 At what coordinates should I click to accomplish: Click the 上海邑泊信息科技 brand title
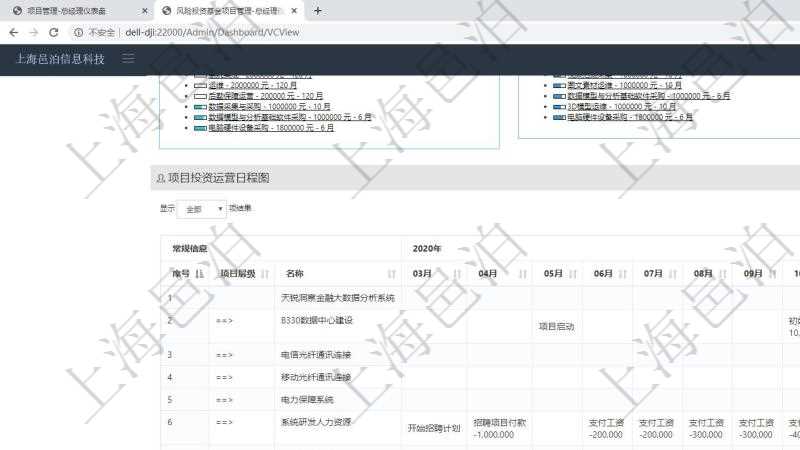[60, 59]
